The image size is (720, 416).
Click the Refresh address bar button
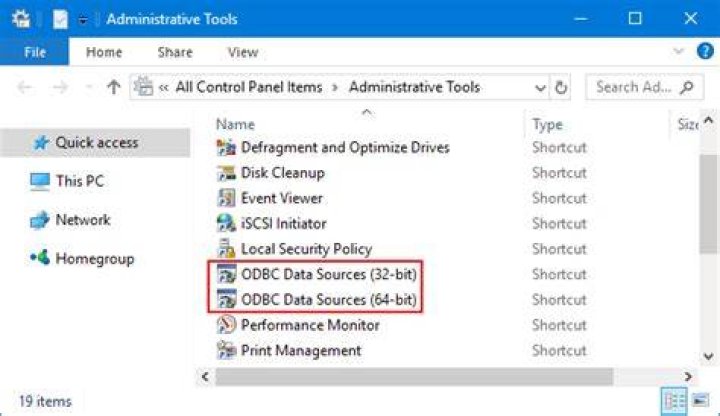pyautogui.click(x=561, y=87)
